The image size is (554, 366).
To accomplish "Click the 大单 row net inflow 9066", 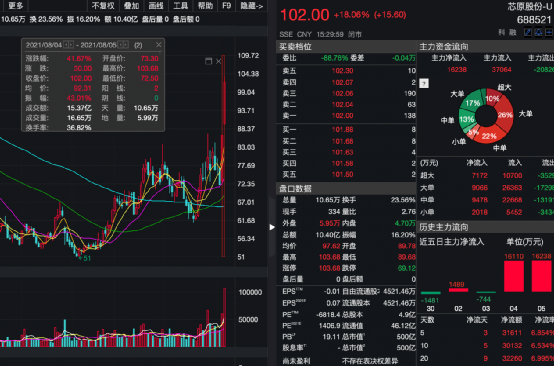I will pyautogui.click(x=479, y=188).
